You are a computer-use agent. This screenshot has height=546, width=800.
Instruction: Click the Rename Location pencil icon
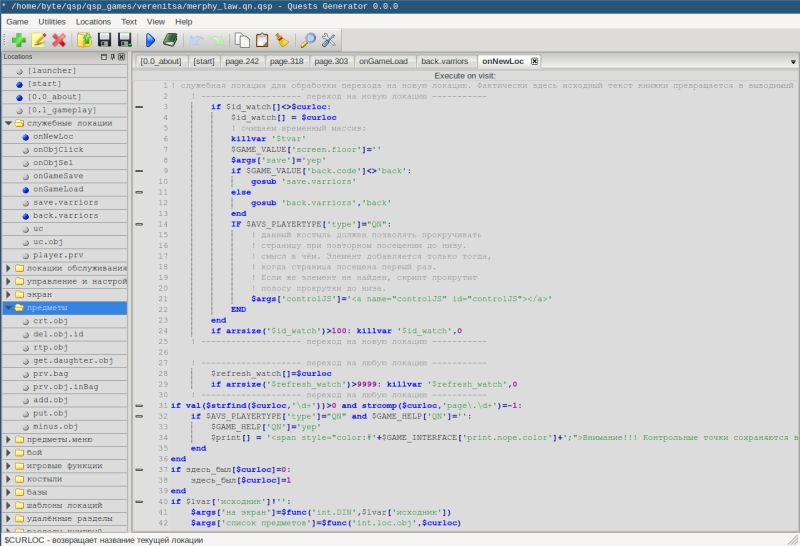[x=39, y=40]
